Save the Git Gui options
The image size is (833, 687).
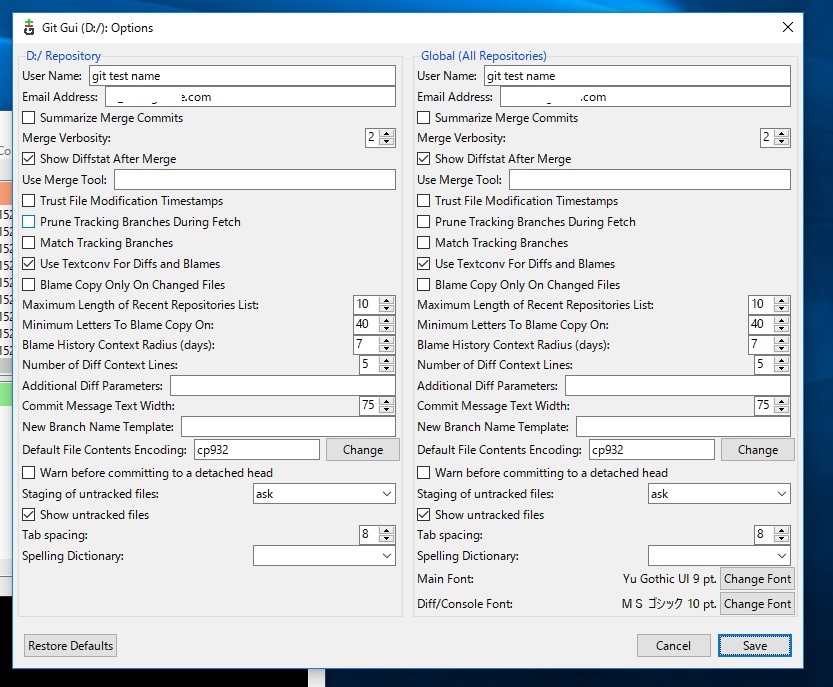coord(755,646)
